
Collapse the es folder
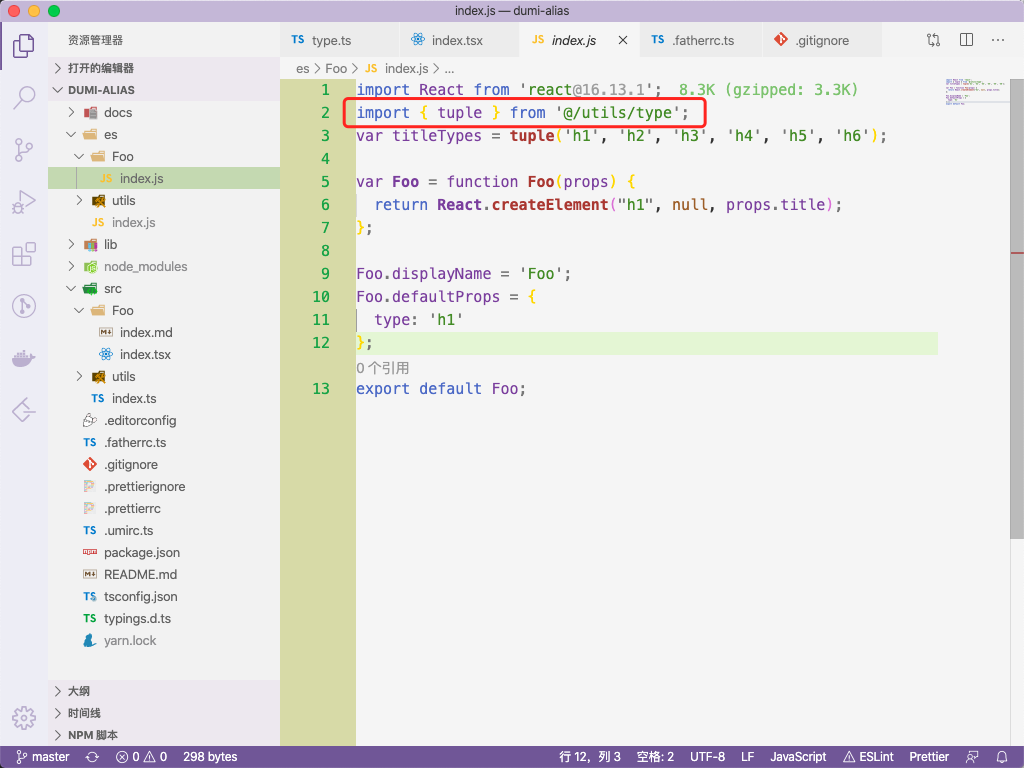point(164,135)
